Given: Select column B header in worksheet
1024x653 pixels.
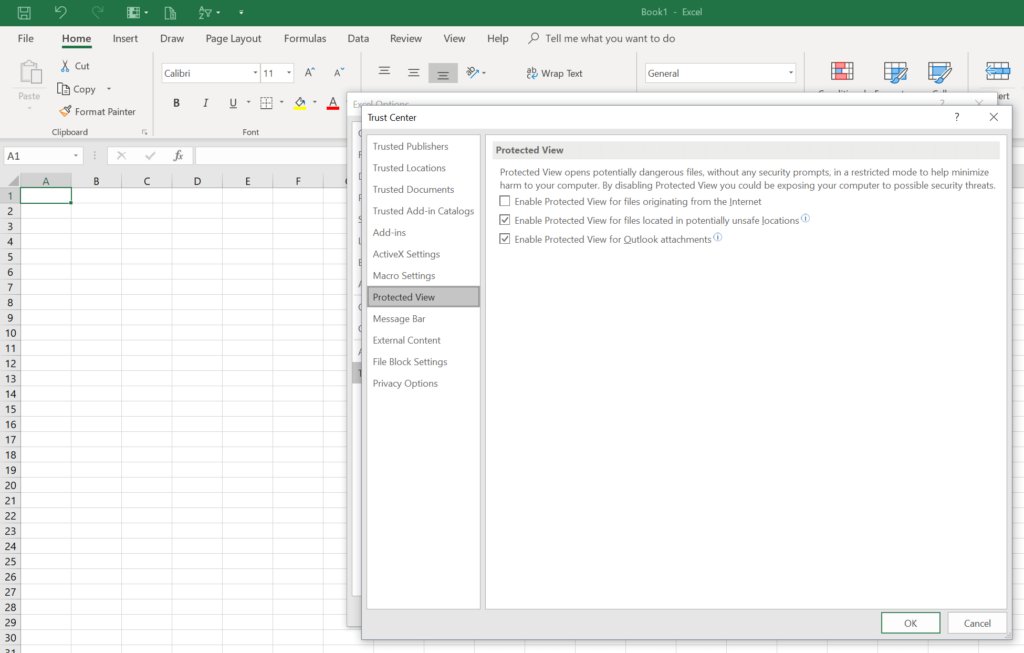Looking at the screenshot, I should coord(96,181).
